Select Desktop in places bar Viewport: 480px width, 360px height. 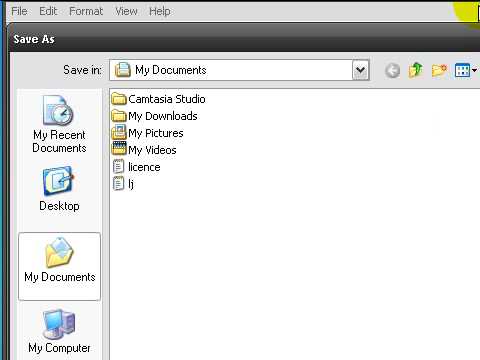pos(59,189)
